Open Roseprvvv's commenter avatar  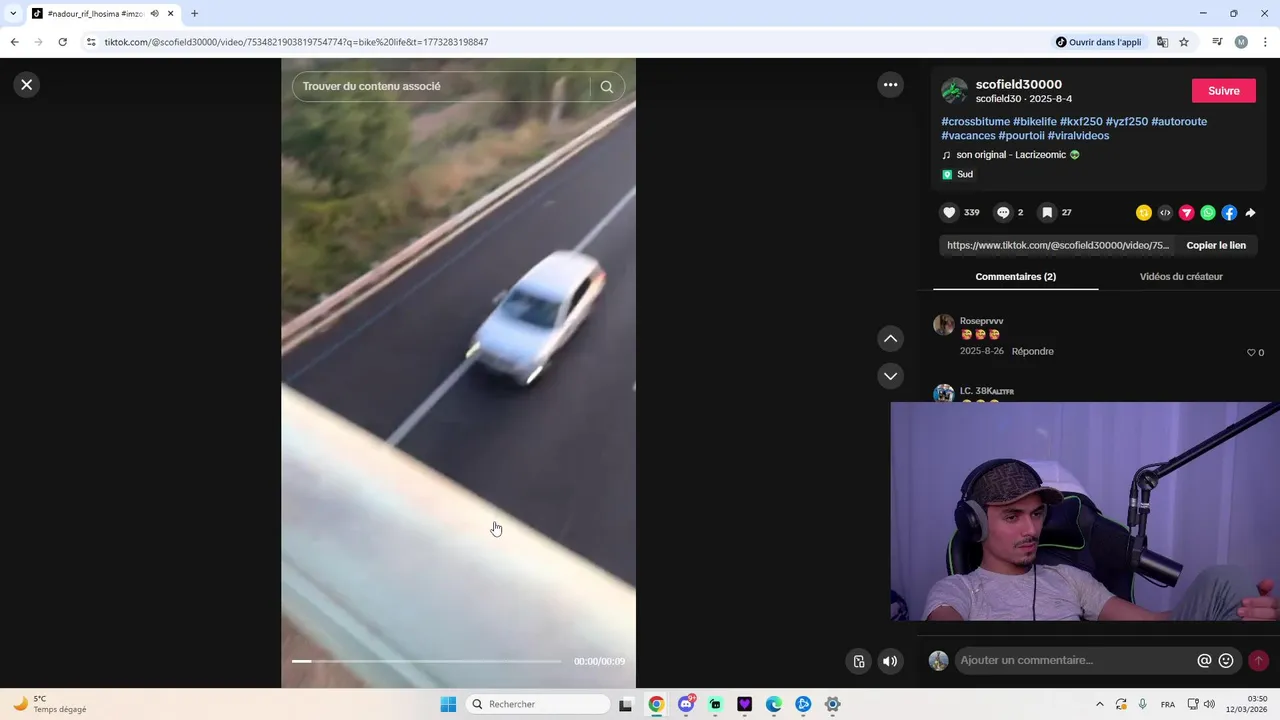[944, 324]
